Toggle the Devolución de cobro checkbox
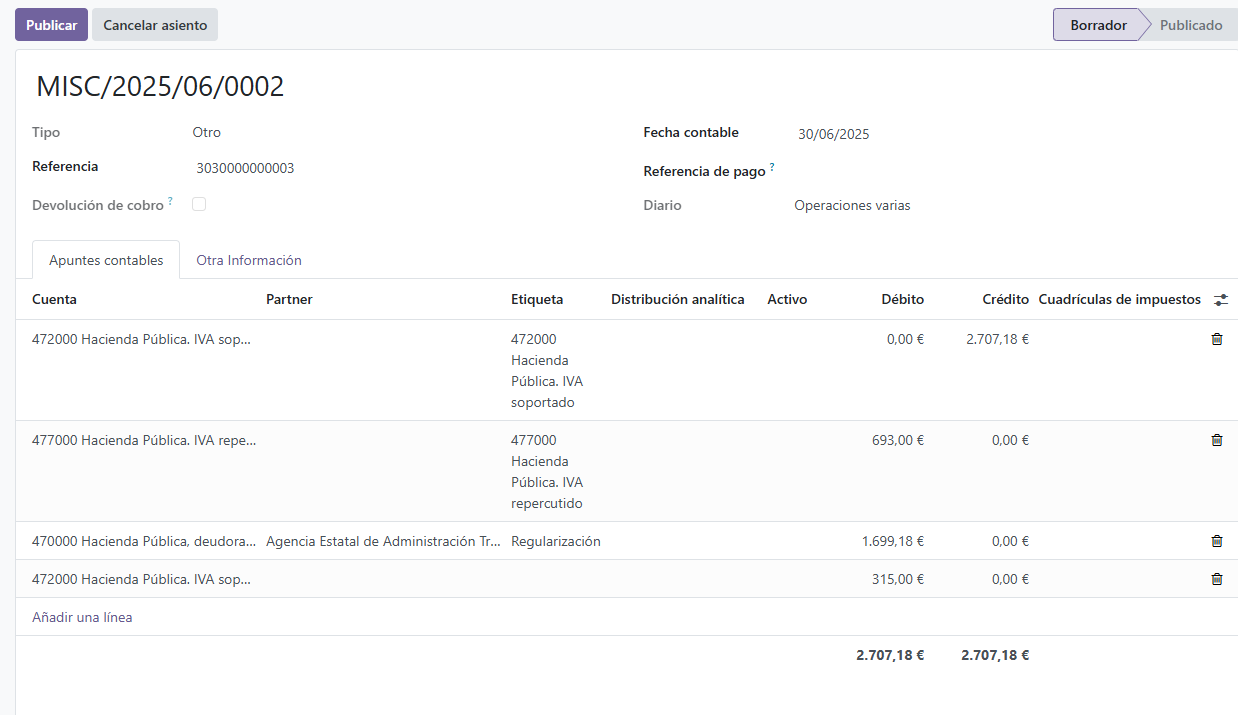 (199, 204)
